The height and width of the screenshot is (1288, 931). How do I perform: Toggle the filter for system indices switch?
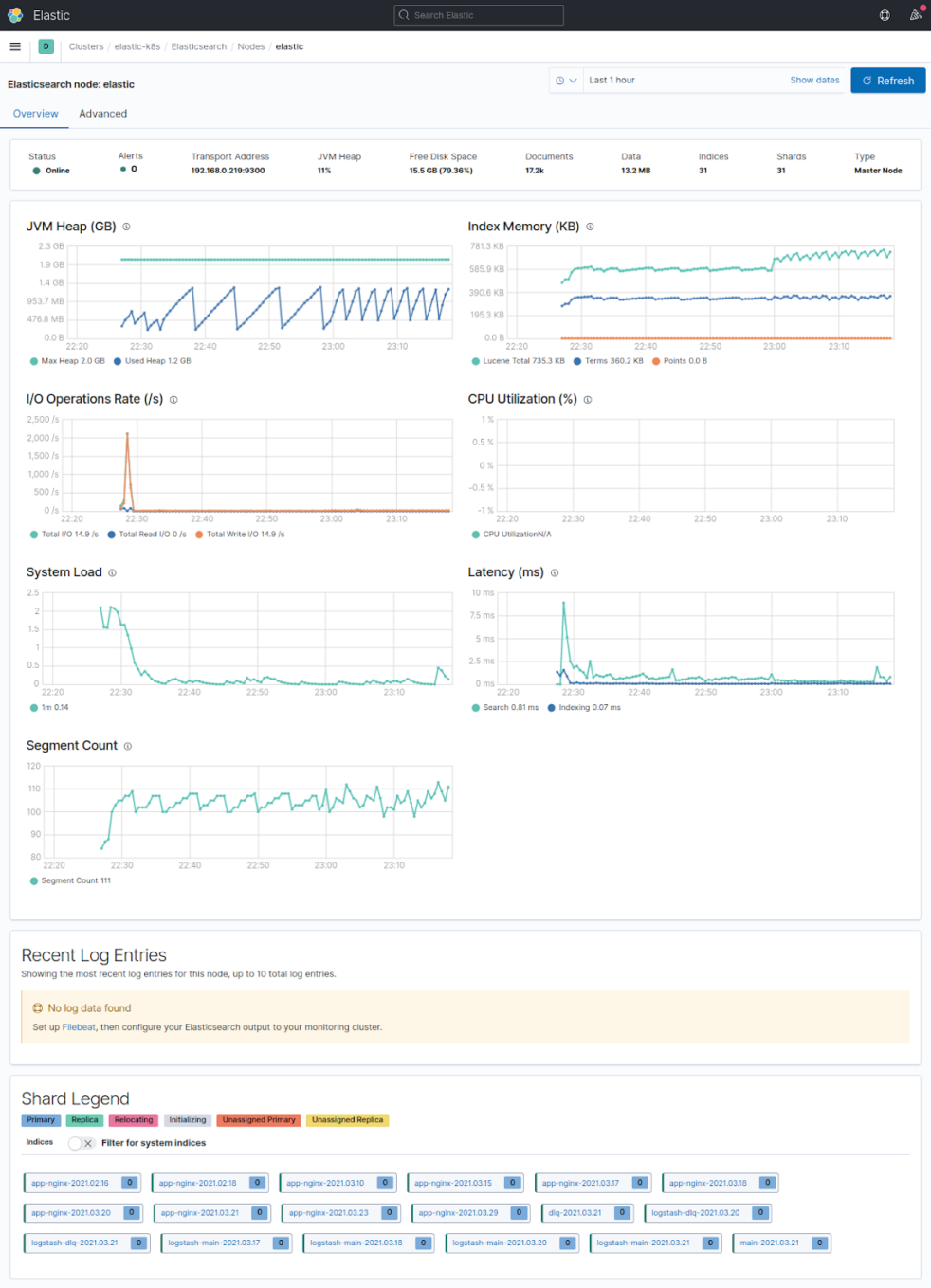click(82, 1143)
